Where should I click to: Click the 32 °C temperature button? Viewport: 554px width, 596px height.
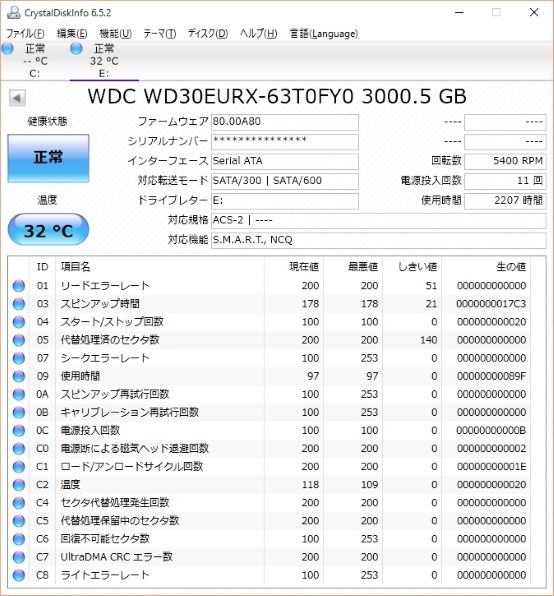[x=48, y=230]
